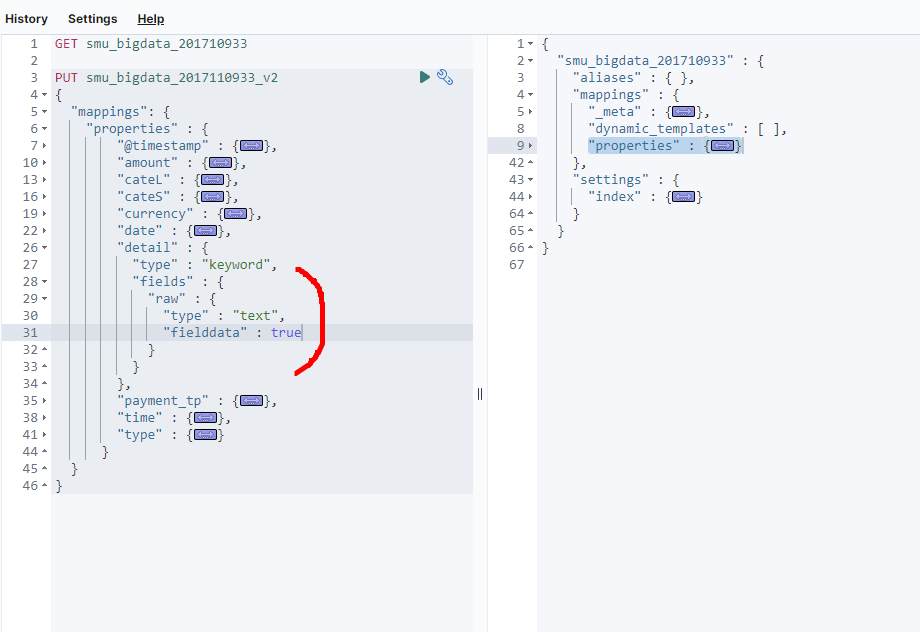Collapse fold arrow at editor line 4
The width and height of the screenshot is (920, 632).
coord(45,94)
